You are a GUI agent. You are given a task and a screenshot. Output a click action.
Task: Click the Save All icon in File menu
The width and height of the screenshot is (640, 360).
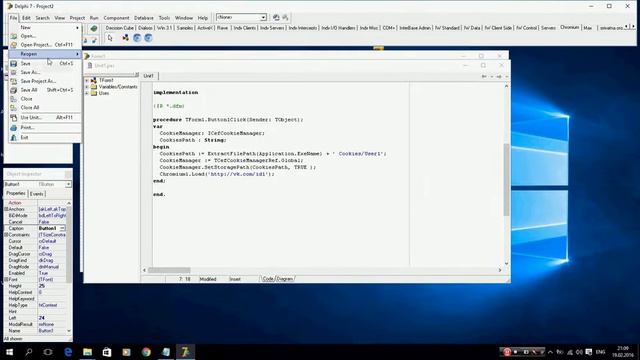click(14, 90)
